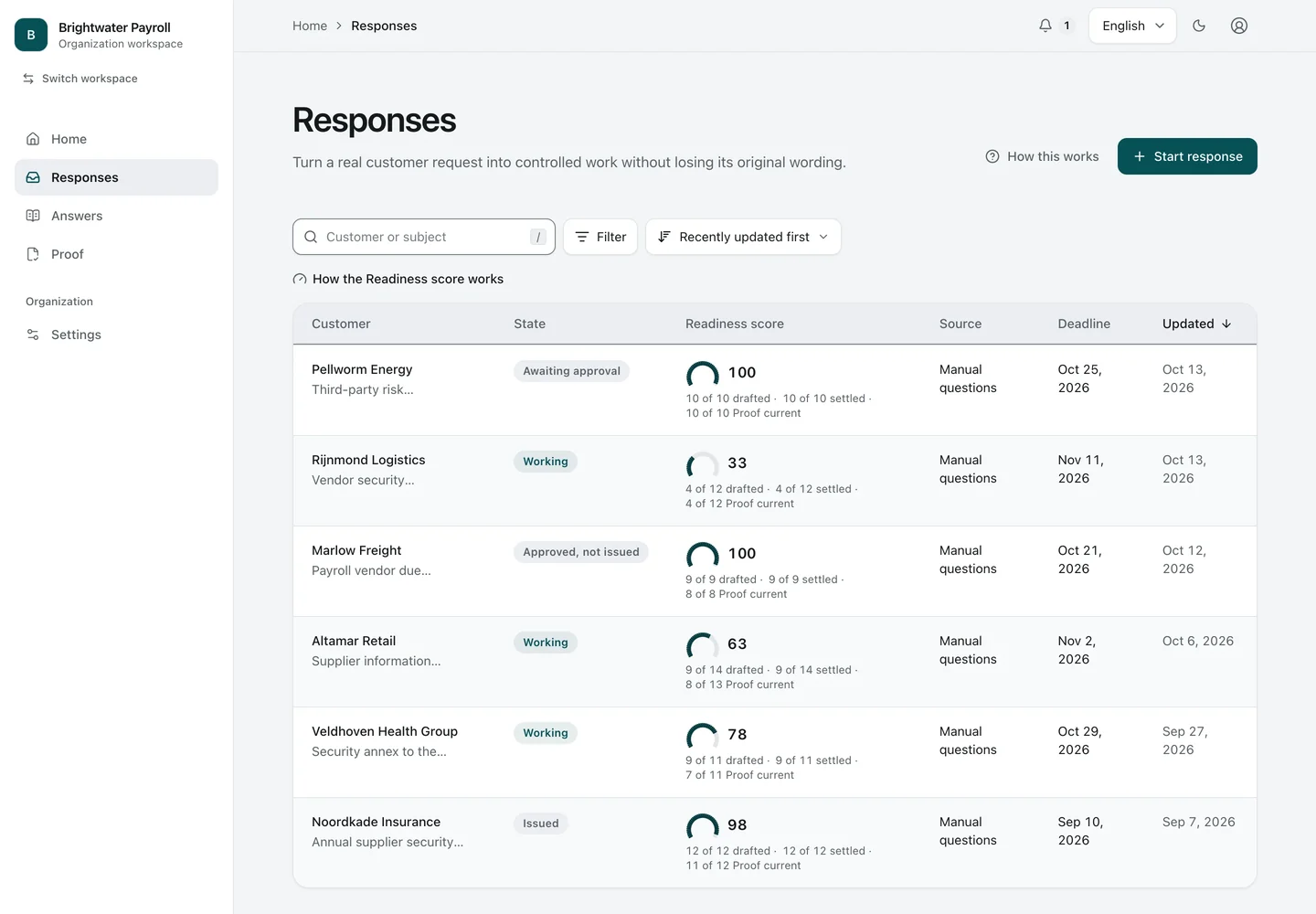Select Answers in the sidebar
Viewport: 1316px width, 914px height.
point(116,216)
